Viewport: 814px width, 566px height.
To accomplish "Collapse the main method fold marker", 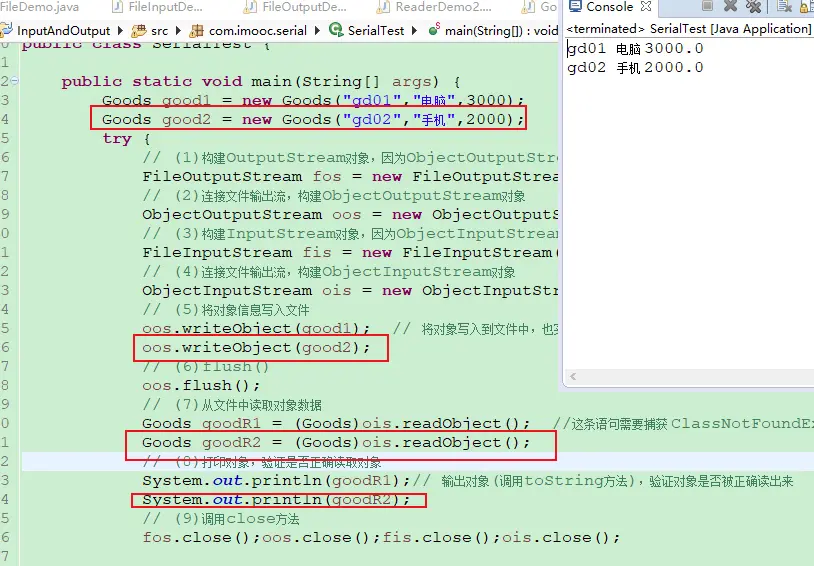I will [15, 80].
